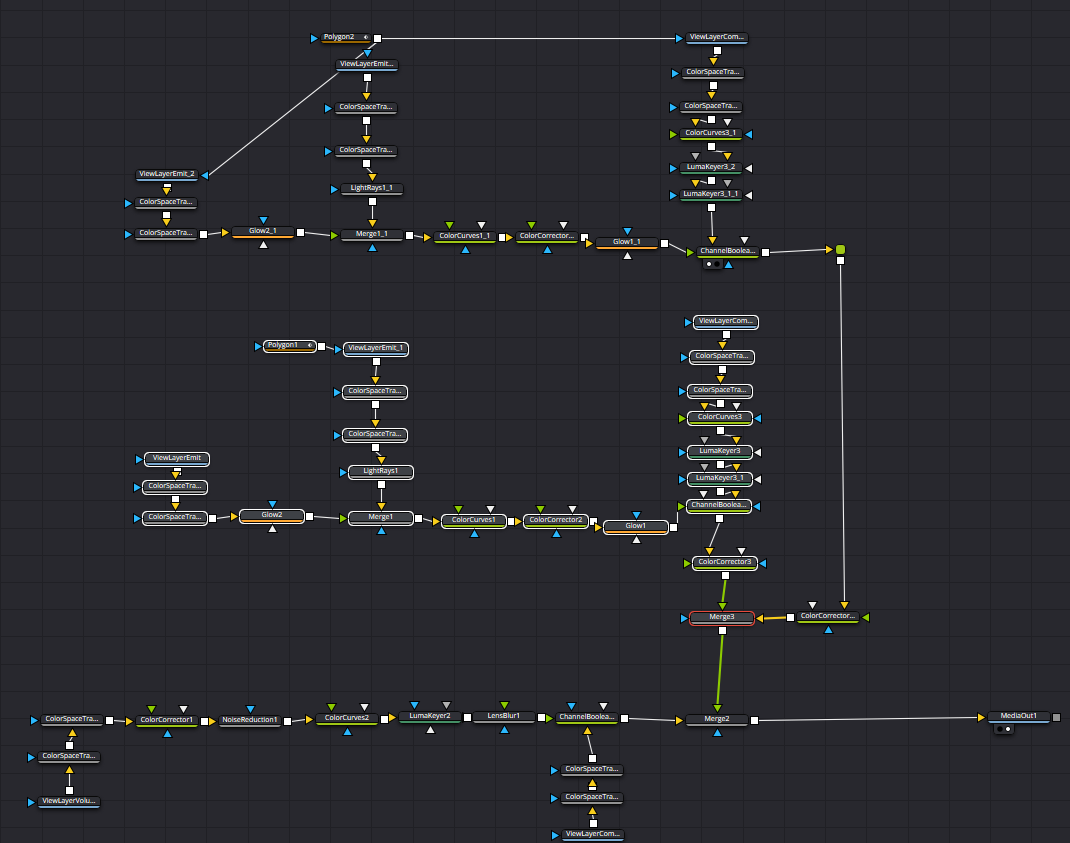Select the ViewLayerVolu... node
The image size is (1070, 843).
(x=69, y=802)
